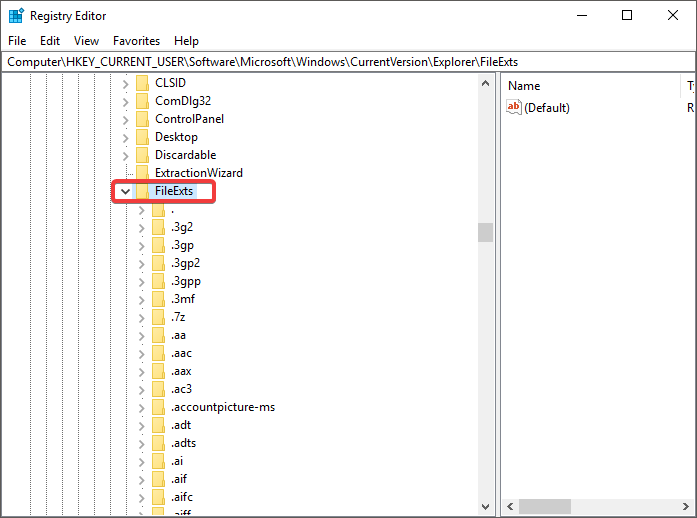Click the ExtractionWizard folder icon

click(142, 173)
